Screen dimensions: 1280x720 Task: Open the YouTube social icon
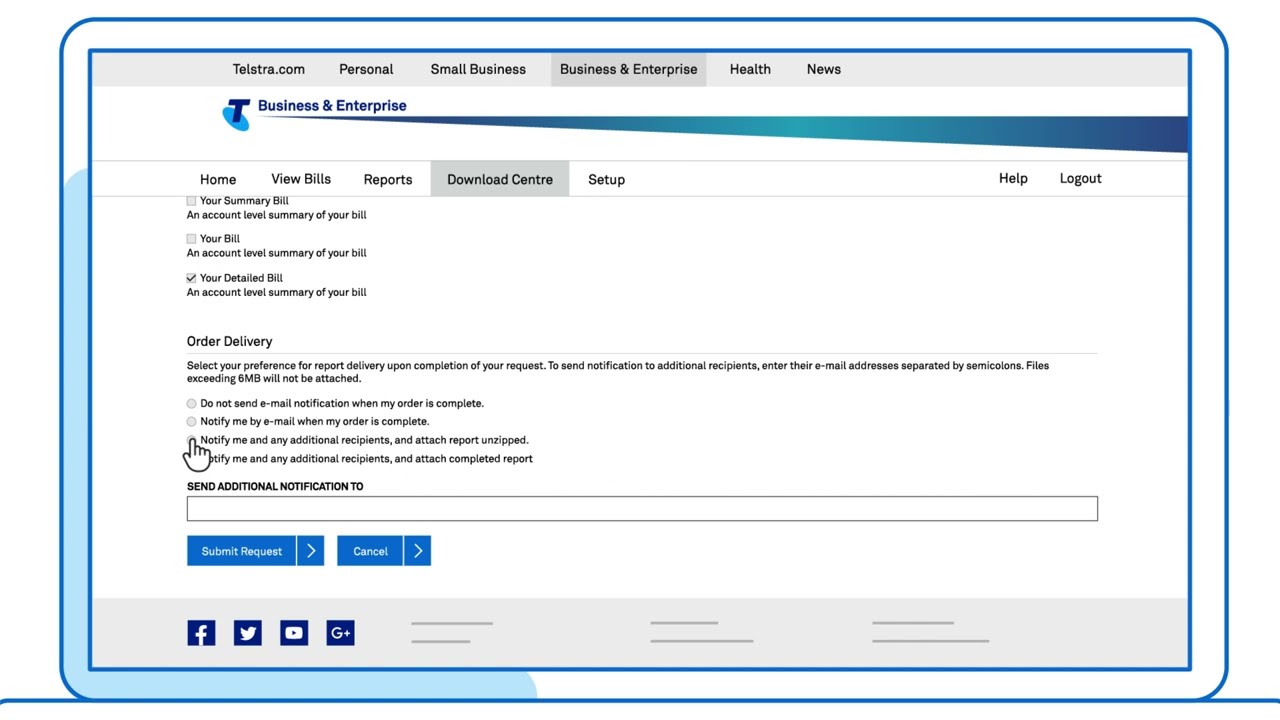[294, 633]
